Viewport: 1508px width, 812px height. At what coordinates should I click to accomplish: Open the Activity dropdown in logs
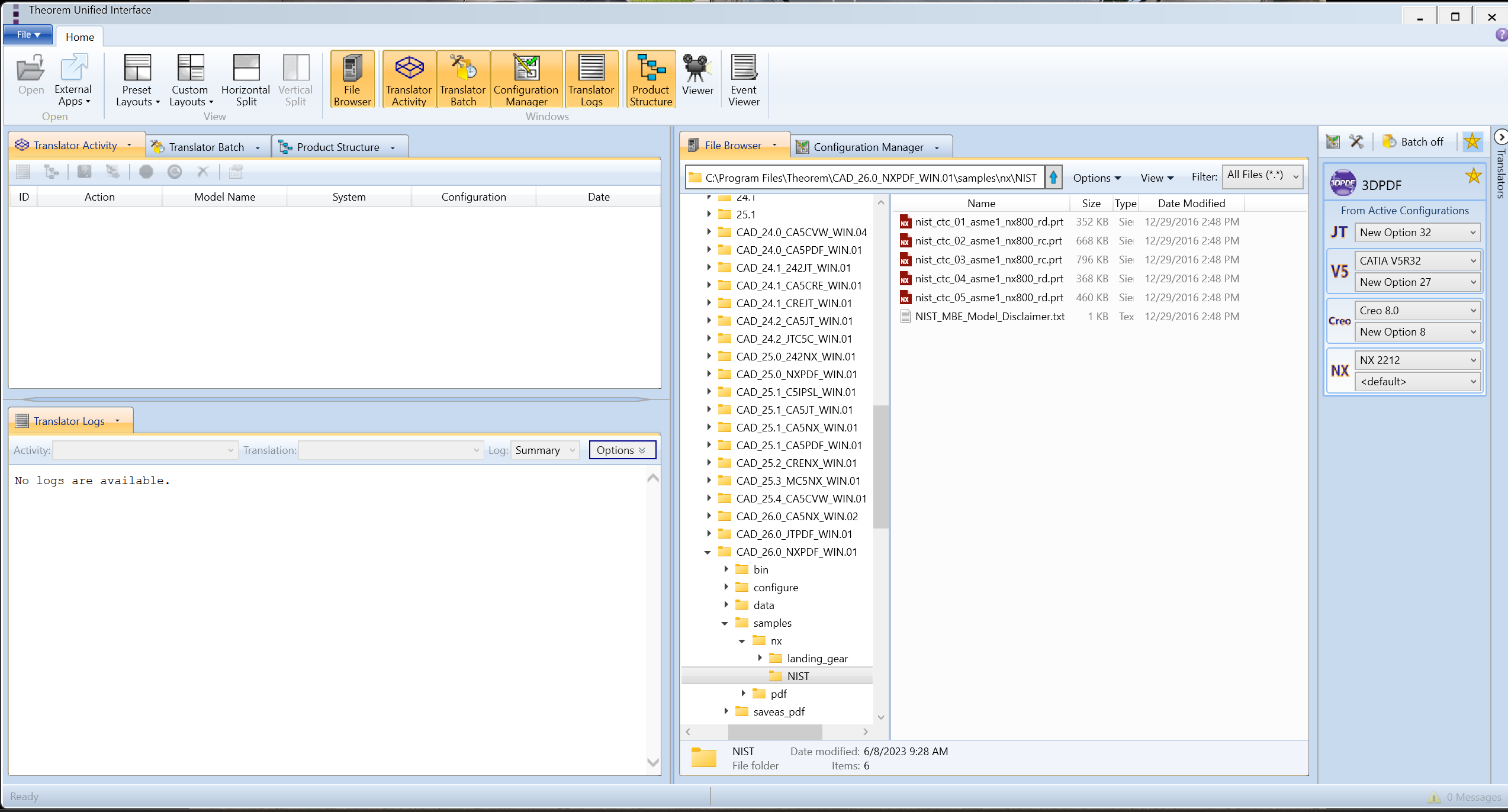click(x=145, y=450)
